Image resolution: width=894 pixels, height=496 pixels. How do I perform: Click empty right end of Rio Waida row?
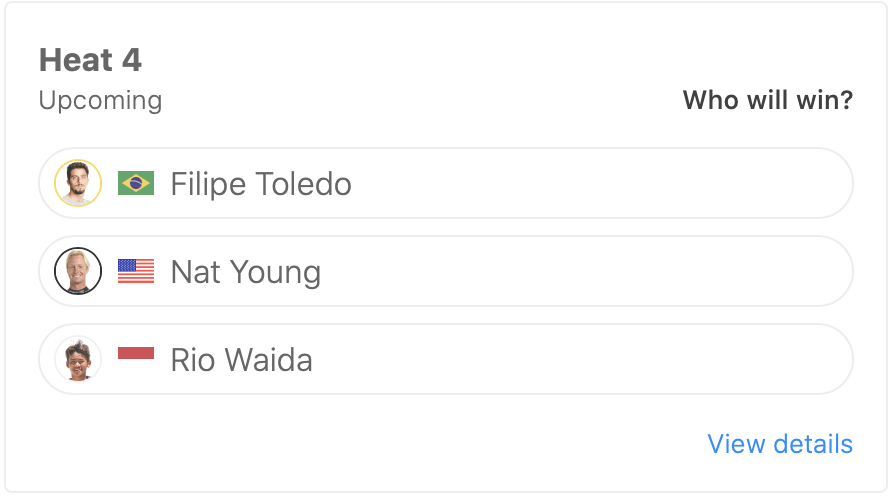click(x=780, y=359)
